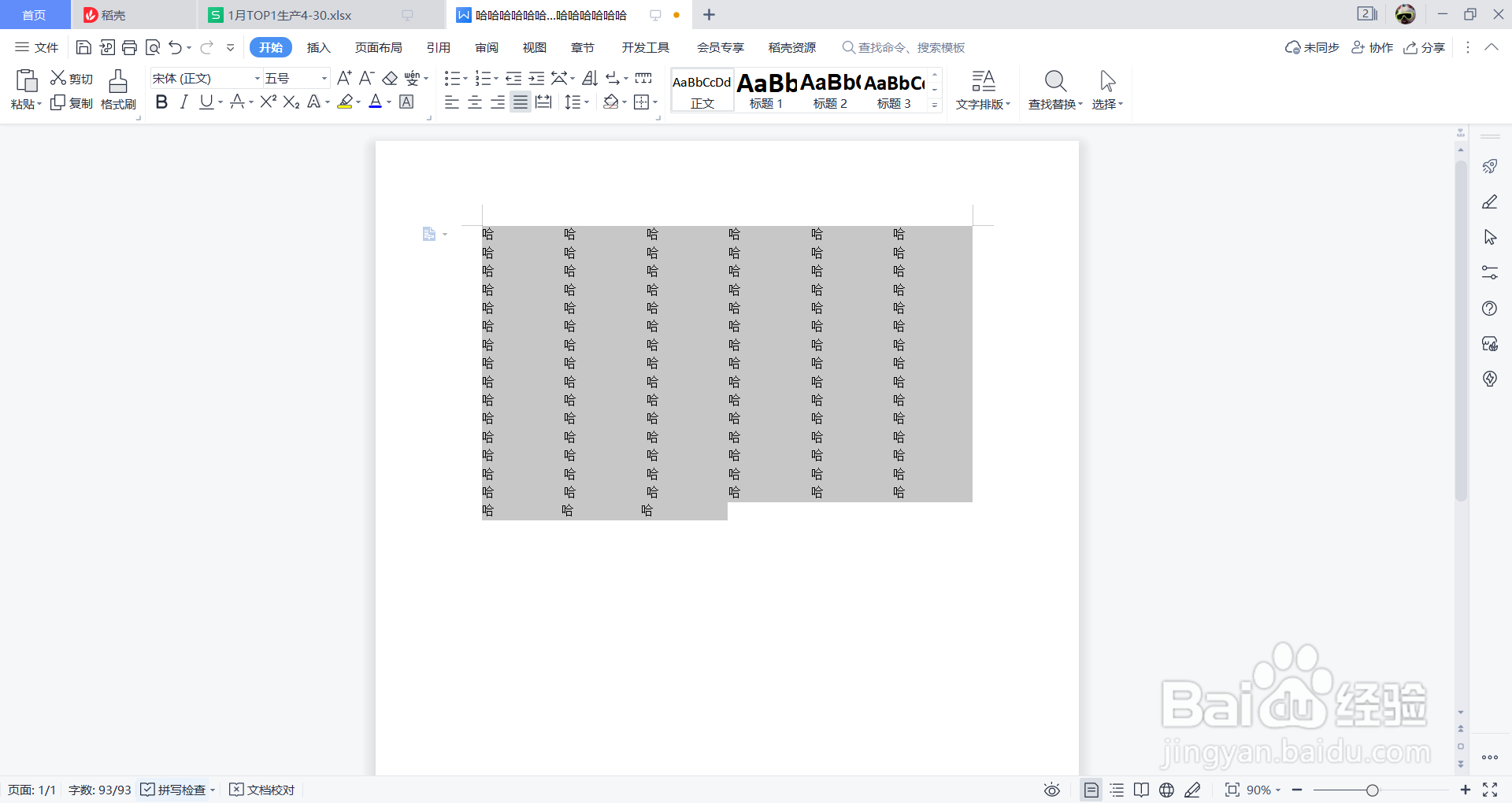The height and width of the screenshot is (803, 1512).
Task: Toggle Italic formatting
Action: (x=183, y=102)
